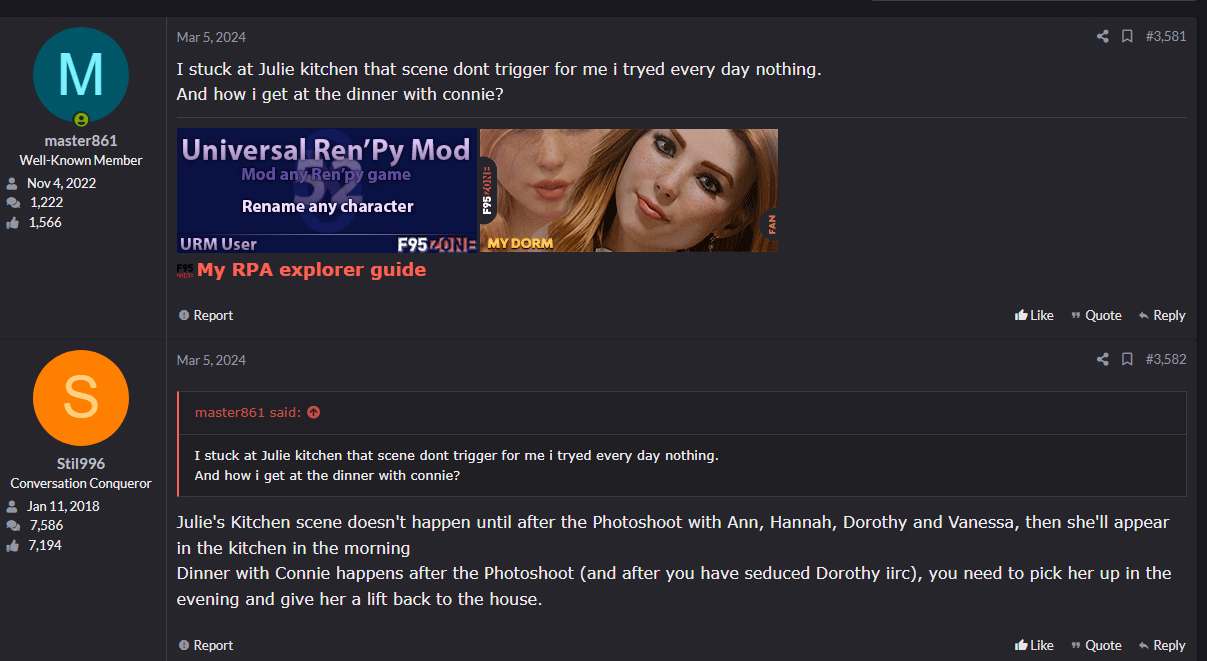Report Stil996's post
This screenshot has height=661, width=1207.
[206, 645]
